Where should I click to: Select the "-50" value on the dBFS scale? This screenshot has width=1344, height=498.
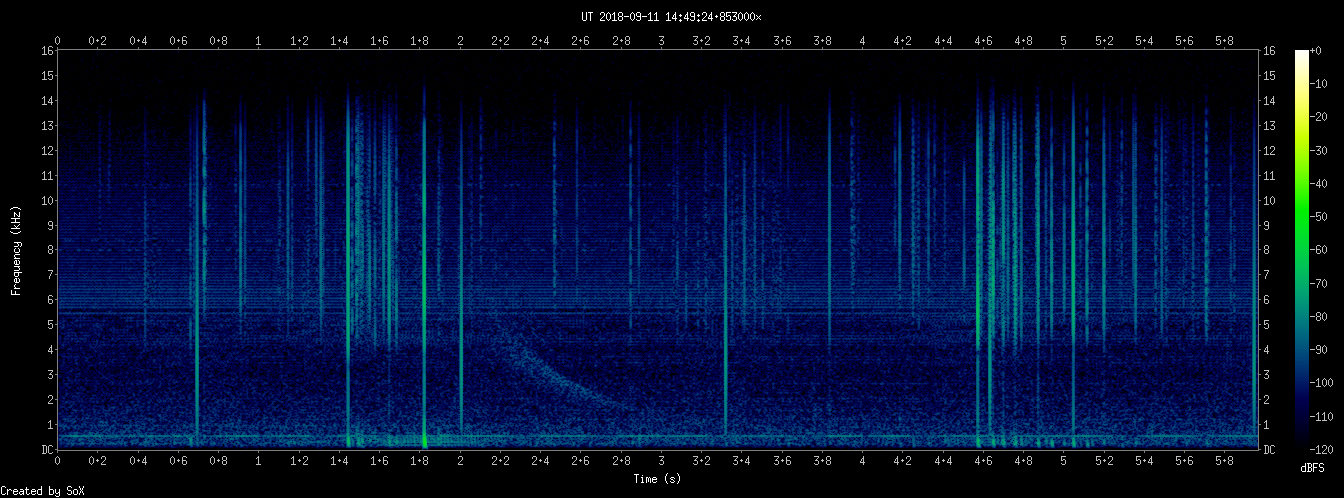(1320, 217)
